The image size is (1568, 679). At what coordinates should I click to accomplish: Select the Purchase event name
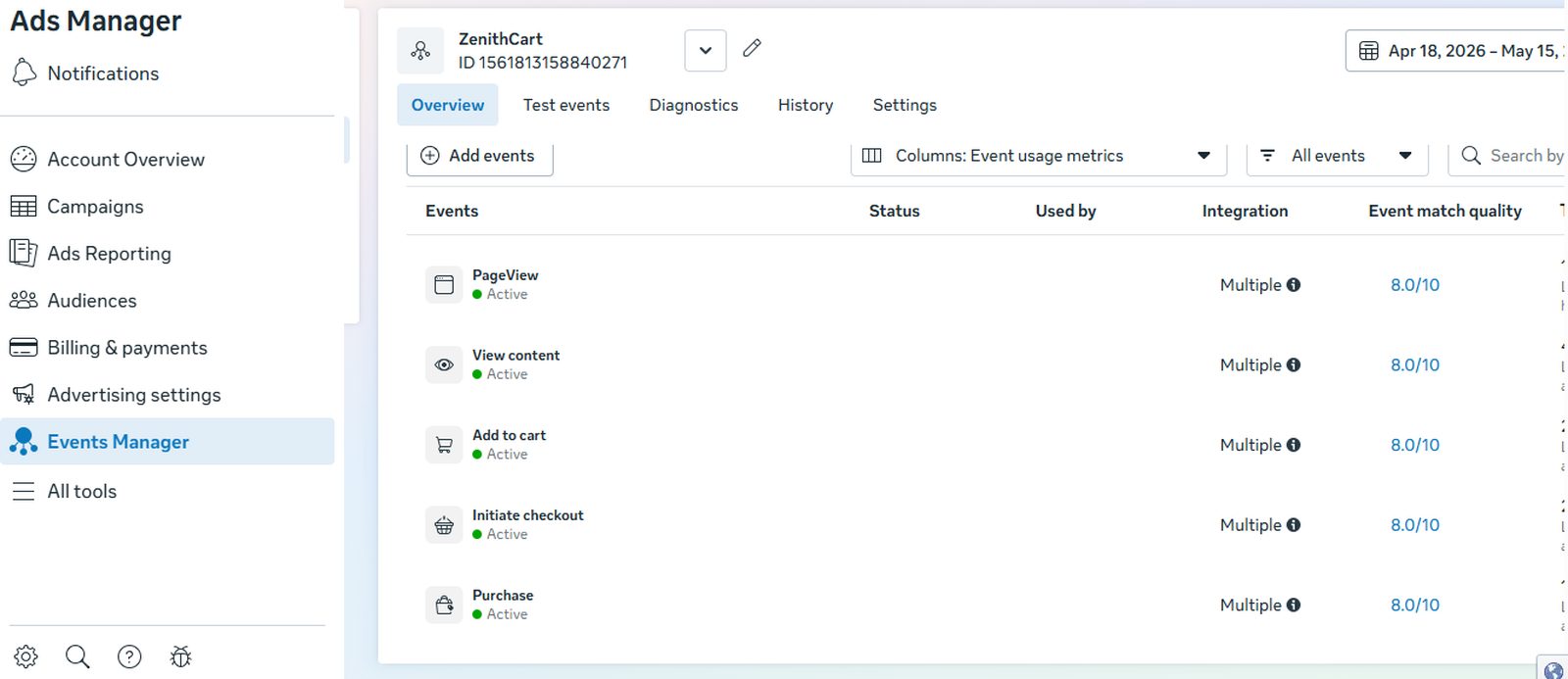coord(503,595)
